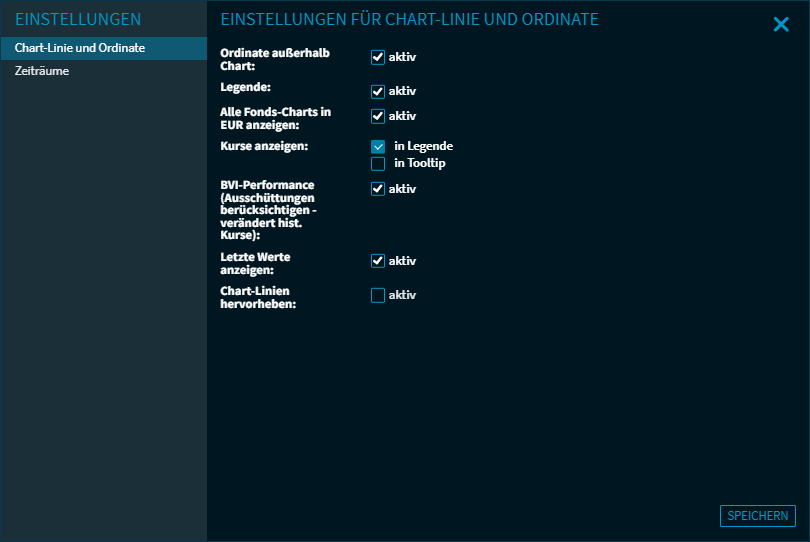Click the 'in Legende' label text
The width and height of the screenshot is (810, 542).
(423, 146)
